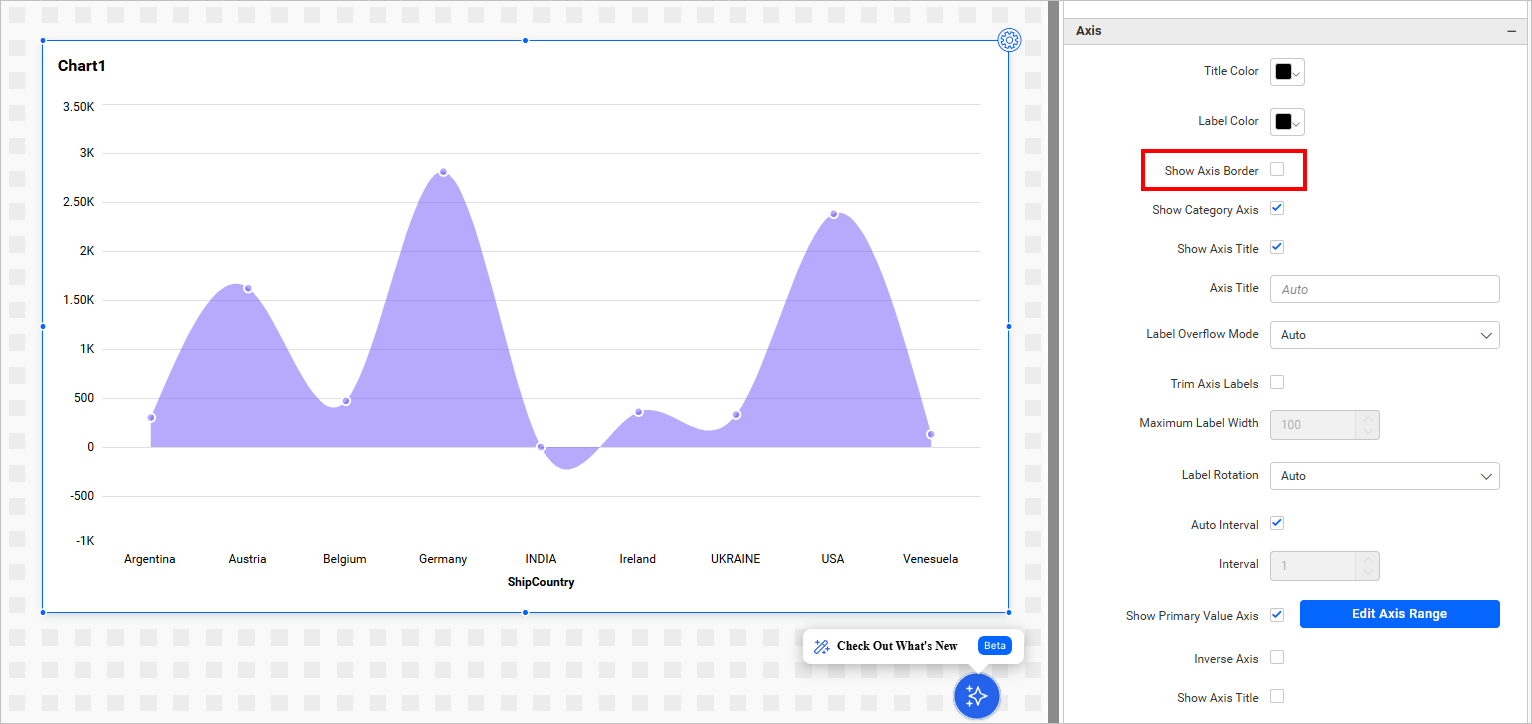1532x724 pixels.
Task: Toggle the Inverse Axis checkbox
Action: click(1277, 658)
